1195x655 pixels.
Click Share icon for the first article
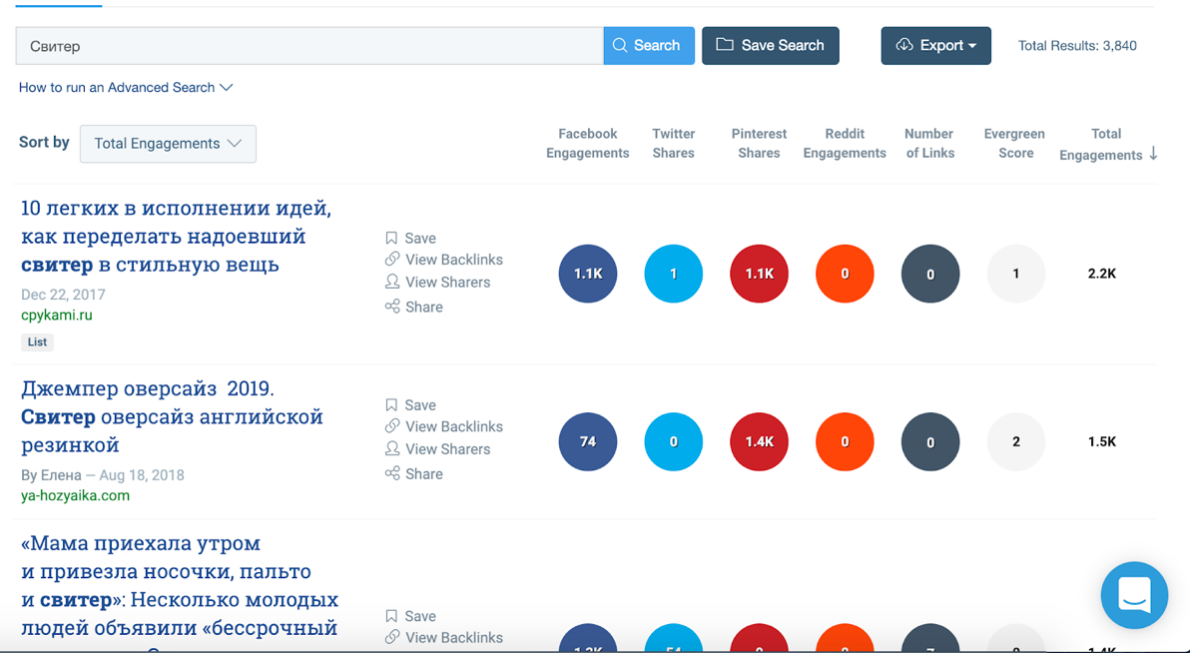click(392, 307)
